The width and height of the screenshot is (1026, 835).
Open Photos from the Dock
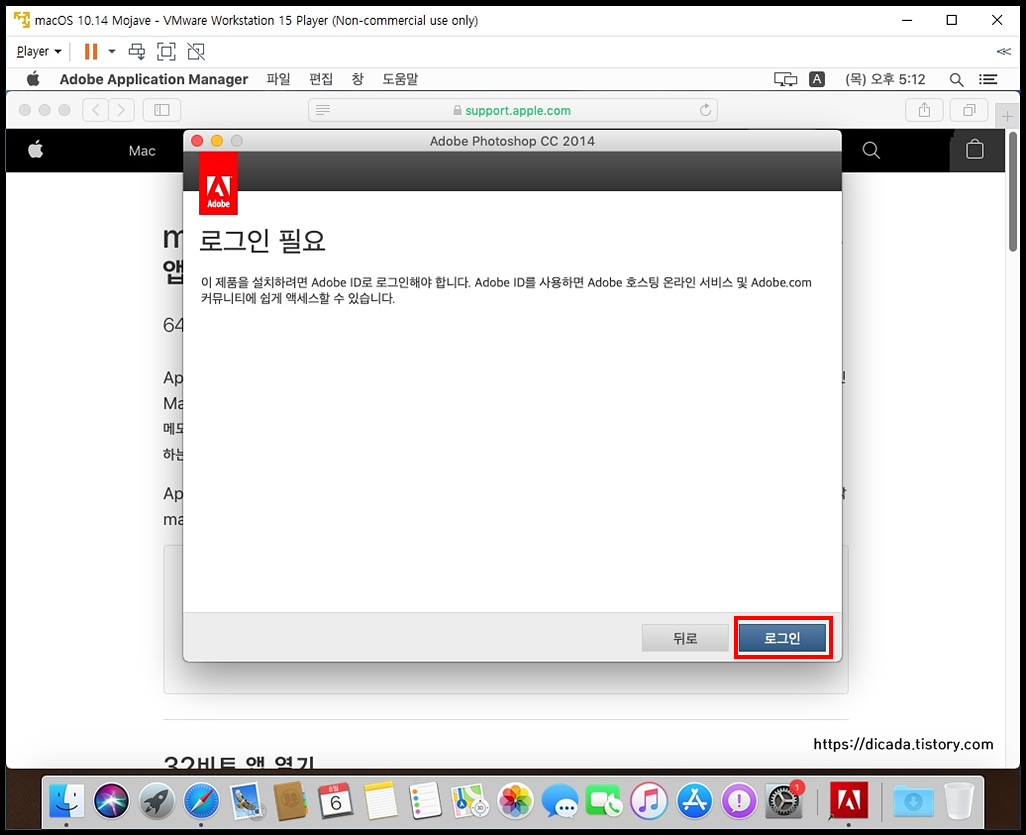click(x=515, y=800)
